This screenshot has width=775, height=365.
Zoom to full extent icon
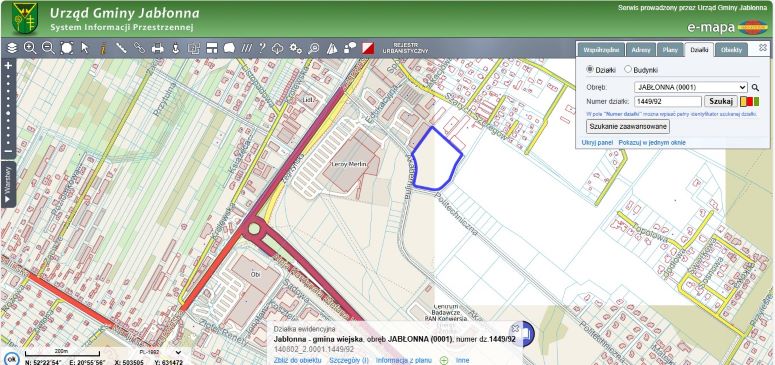click(67, 48)
